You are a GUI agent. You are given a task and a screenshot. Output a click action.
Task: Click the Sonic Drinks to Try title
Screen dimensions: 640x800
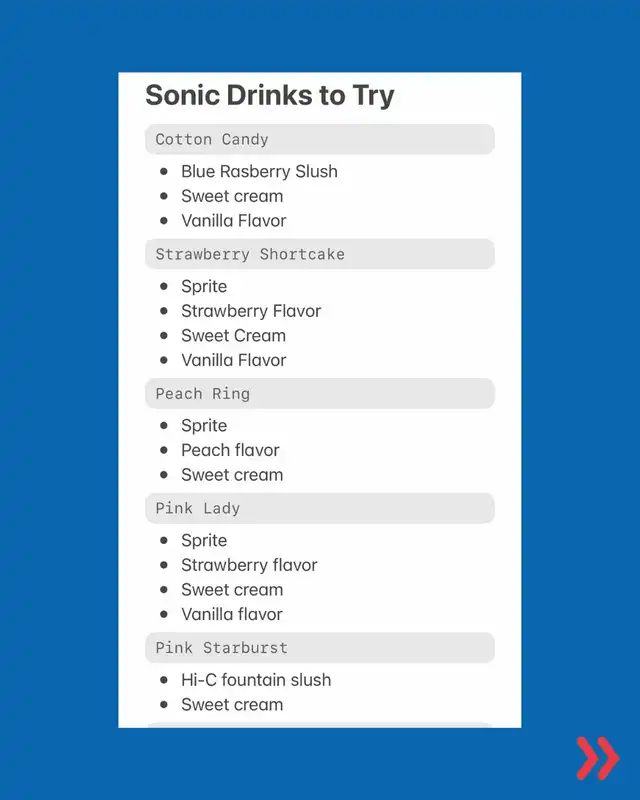tap(270, 96)
